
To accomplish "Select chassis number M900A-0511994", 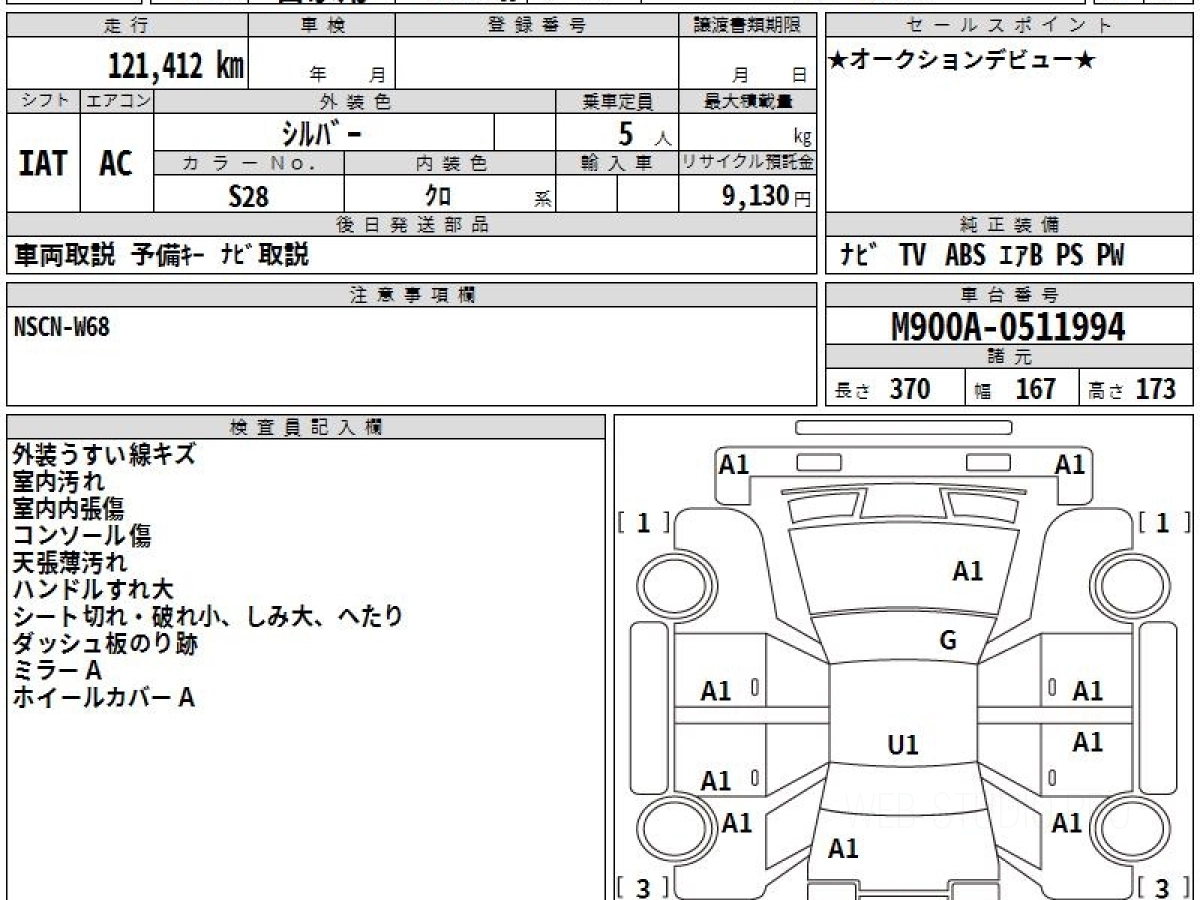I will click(1008, 327).
